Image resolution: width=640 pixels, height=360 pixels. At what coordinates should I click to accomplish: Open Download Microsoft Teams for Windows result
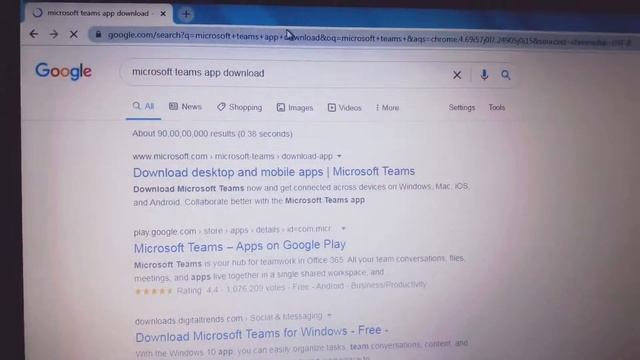262,334
